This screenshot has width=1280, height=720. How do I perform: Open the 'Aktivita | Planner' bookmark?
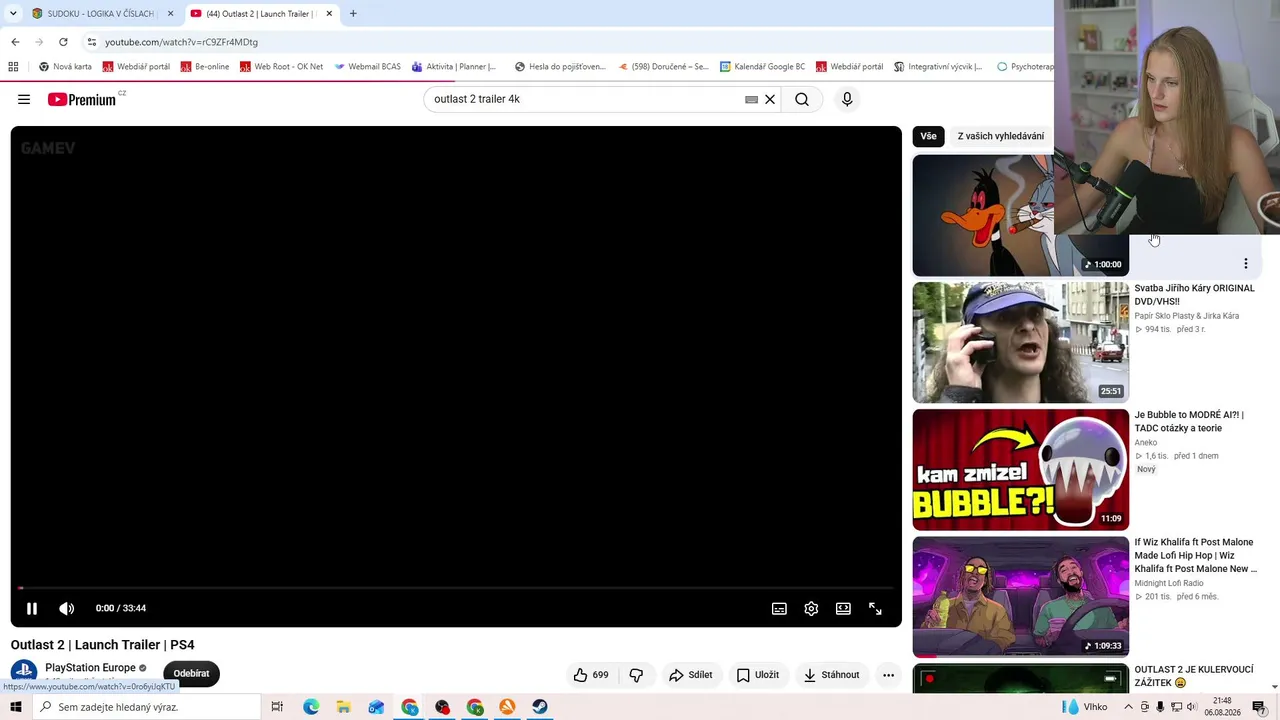pos(454,67)
